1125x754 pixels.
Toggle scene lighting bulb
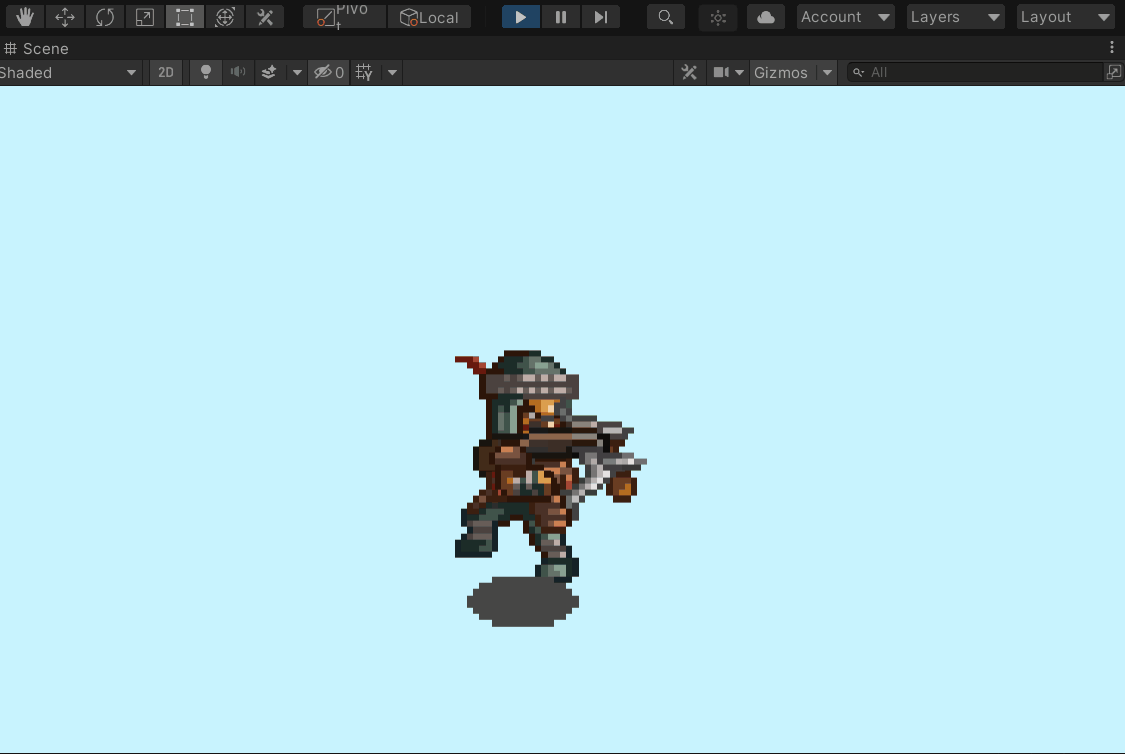pyautogui.click(x=205, y=72)
